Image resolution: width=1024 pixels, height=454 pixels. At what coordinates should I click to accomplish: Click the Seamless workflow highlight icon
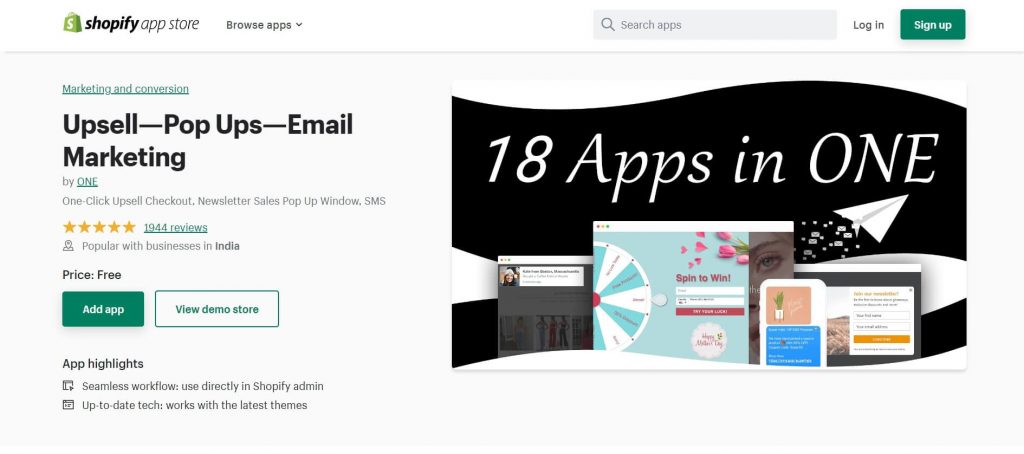(x=69, y=386)
